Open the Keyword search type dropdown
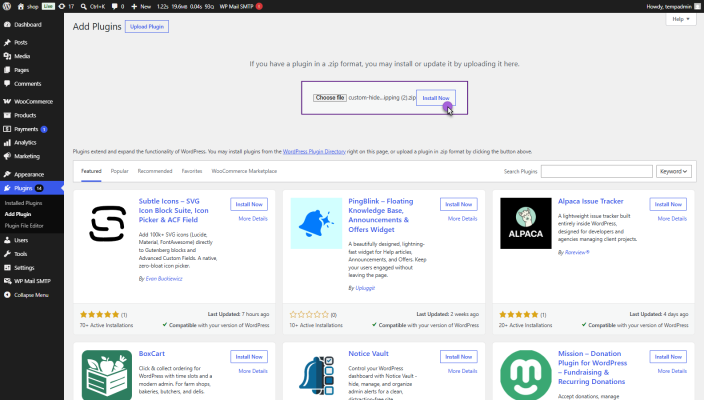The height and width of the screenshot is (400, 704). point(674,171)
